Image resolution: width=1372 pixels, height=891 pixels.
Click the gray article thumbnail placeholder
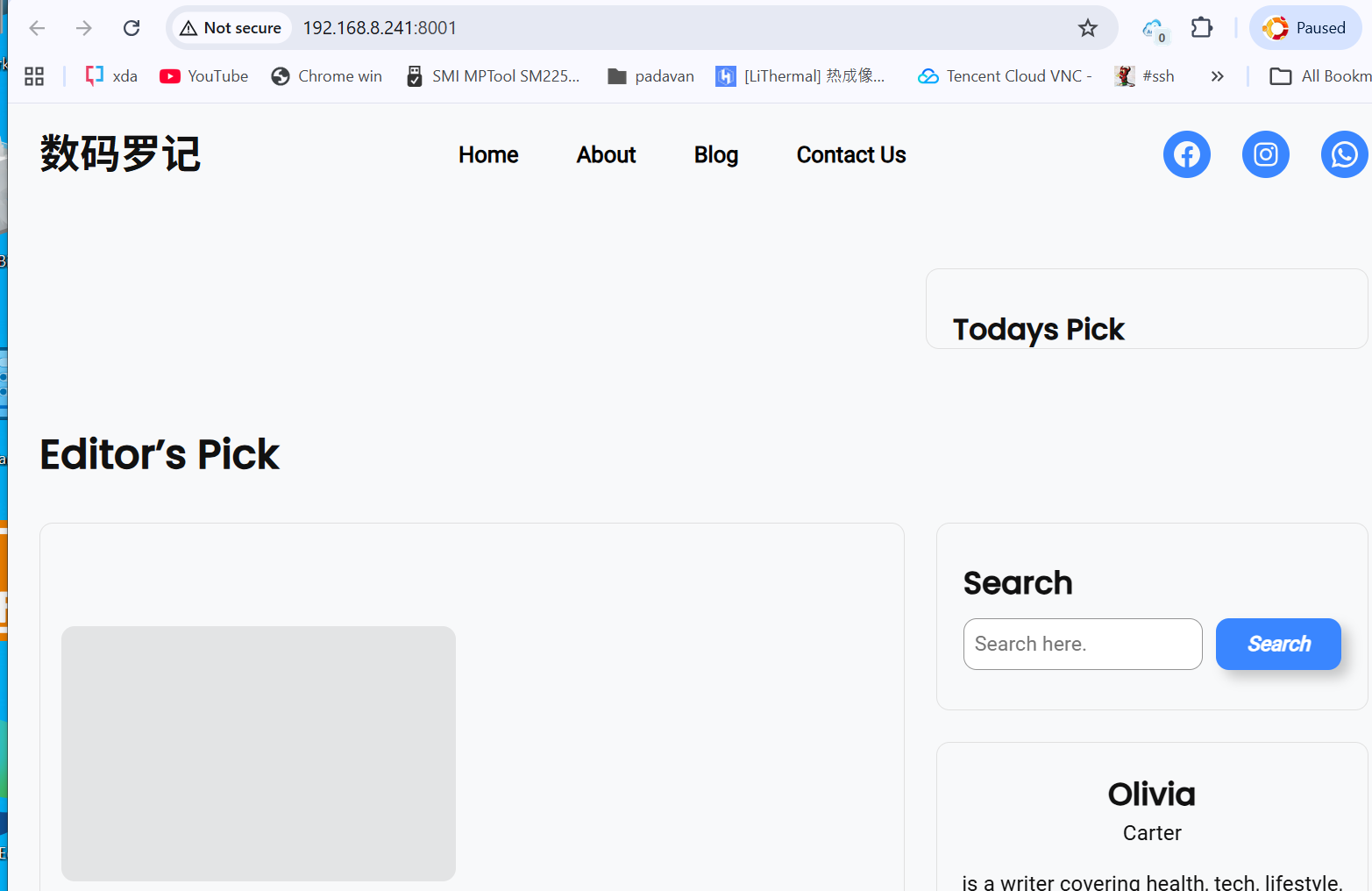point(258,752)
